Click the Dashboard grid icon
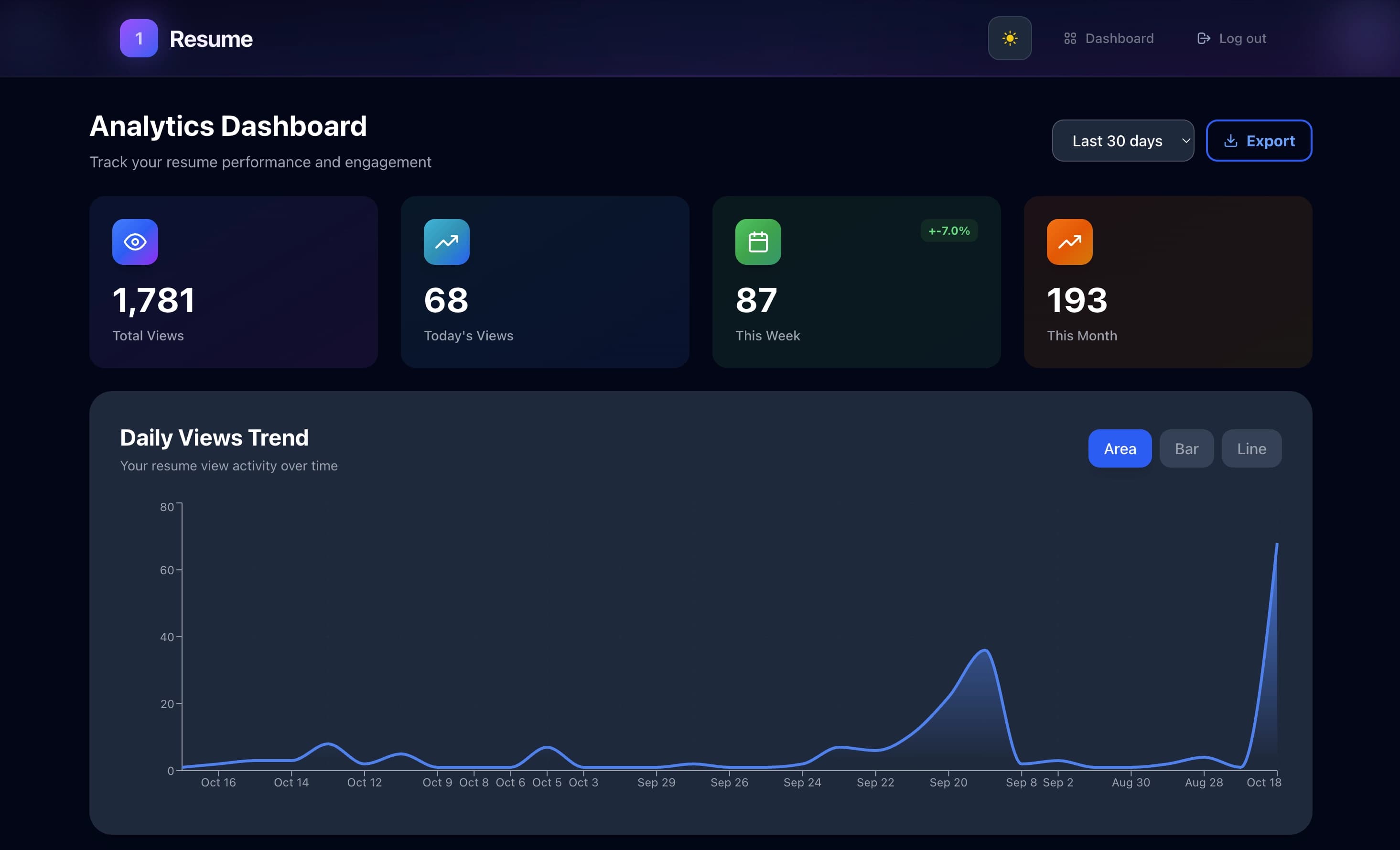1400x850 pixels. [1070, 38]
